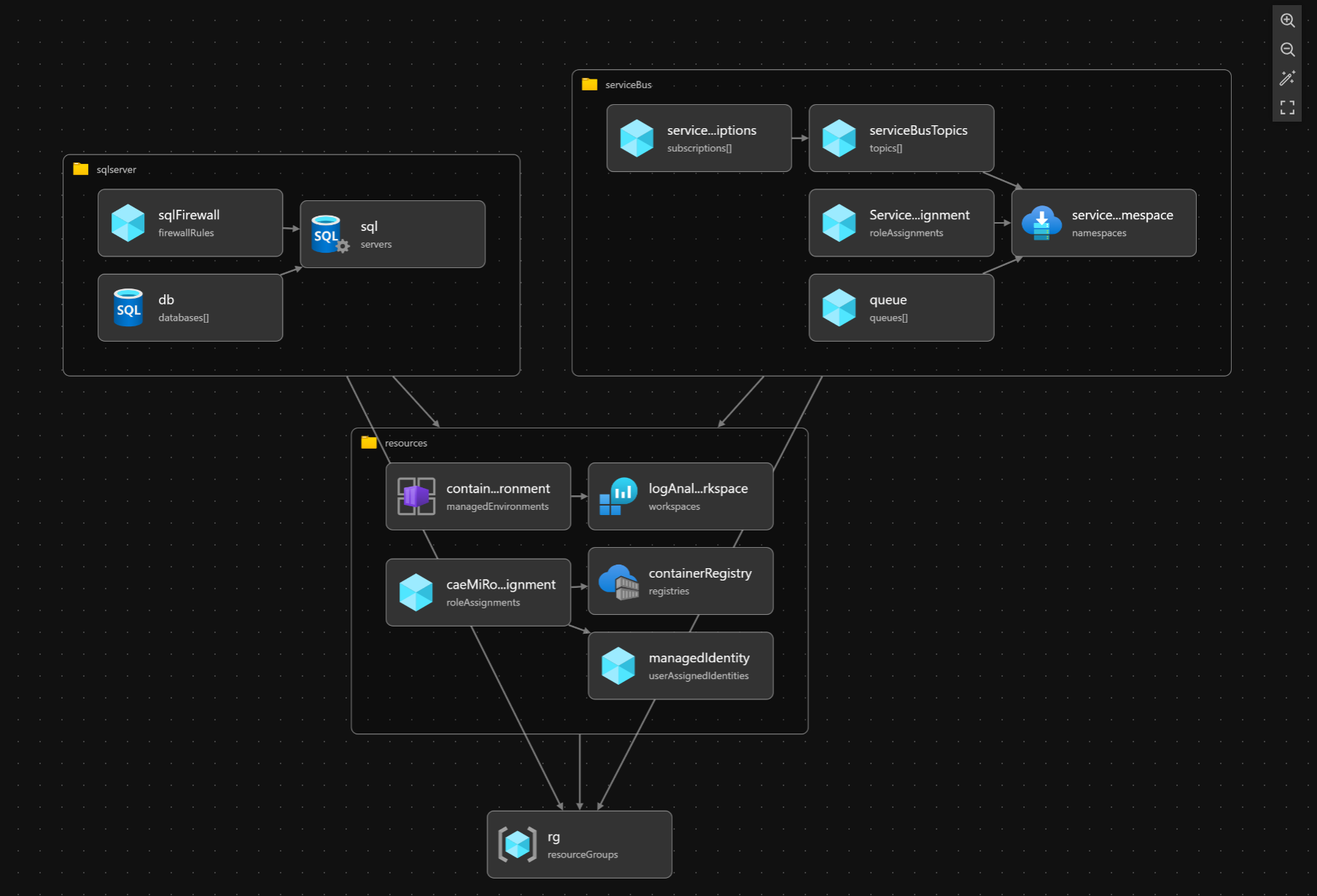Click the sqlserver module title text

coord(117,170)
